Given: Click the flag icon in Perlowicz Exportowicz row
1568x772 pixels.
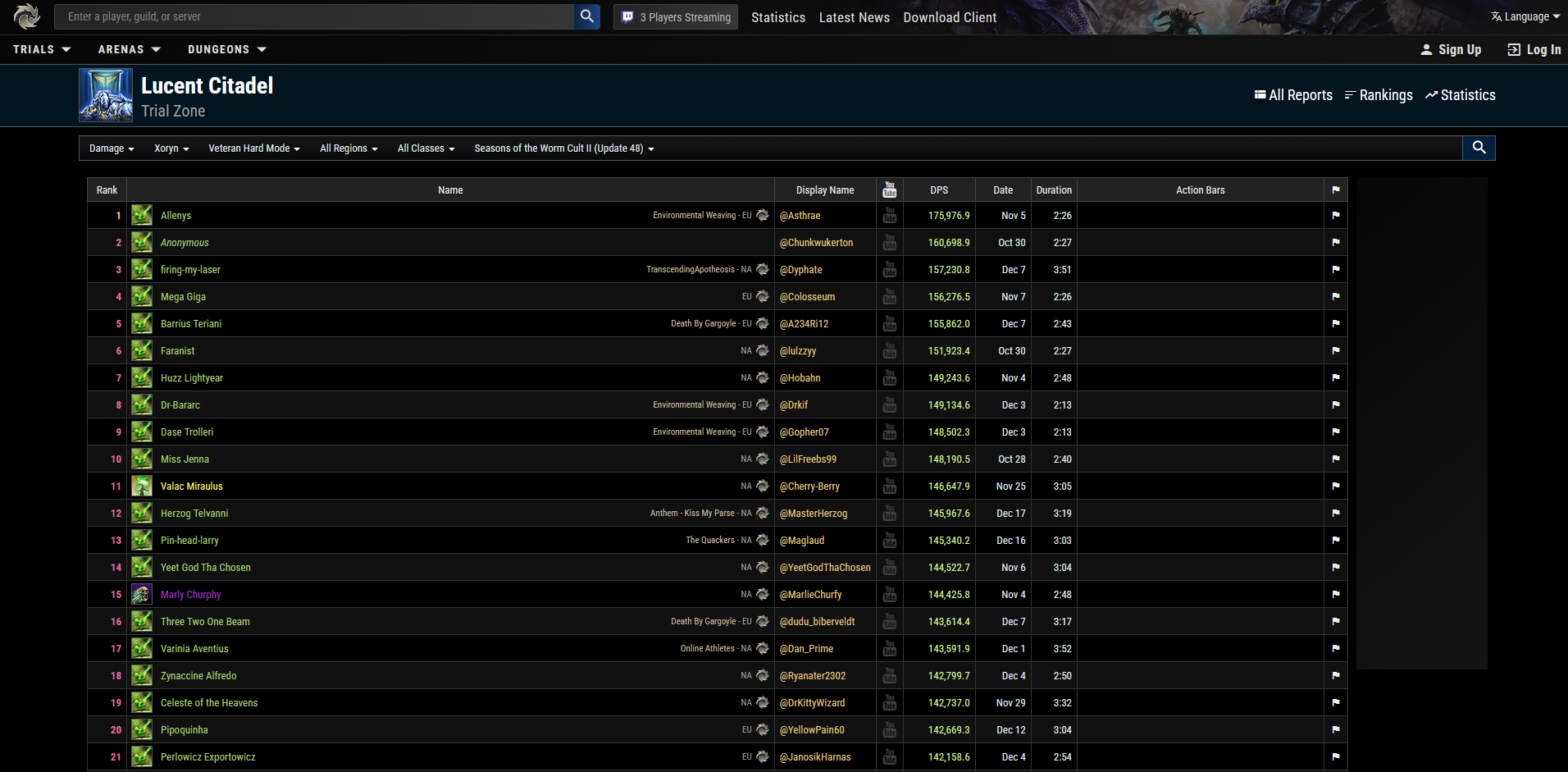Looking at the screenshot, I should point(1336,756).
